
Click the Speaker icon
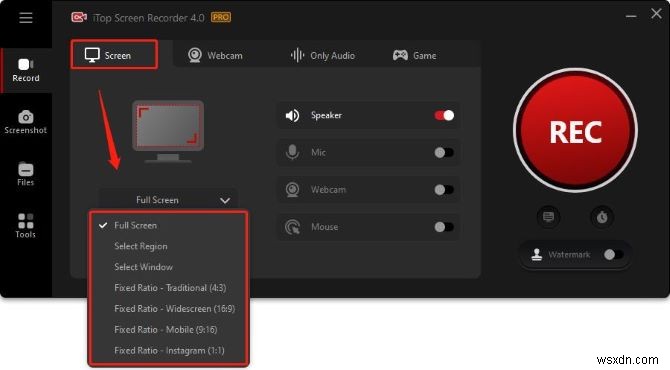click(293, 115)
